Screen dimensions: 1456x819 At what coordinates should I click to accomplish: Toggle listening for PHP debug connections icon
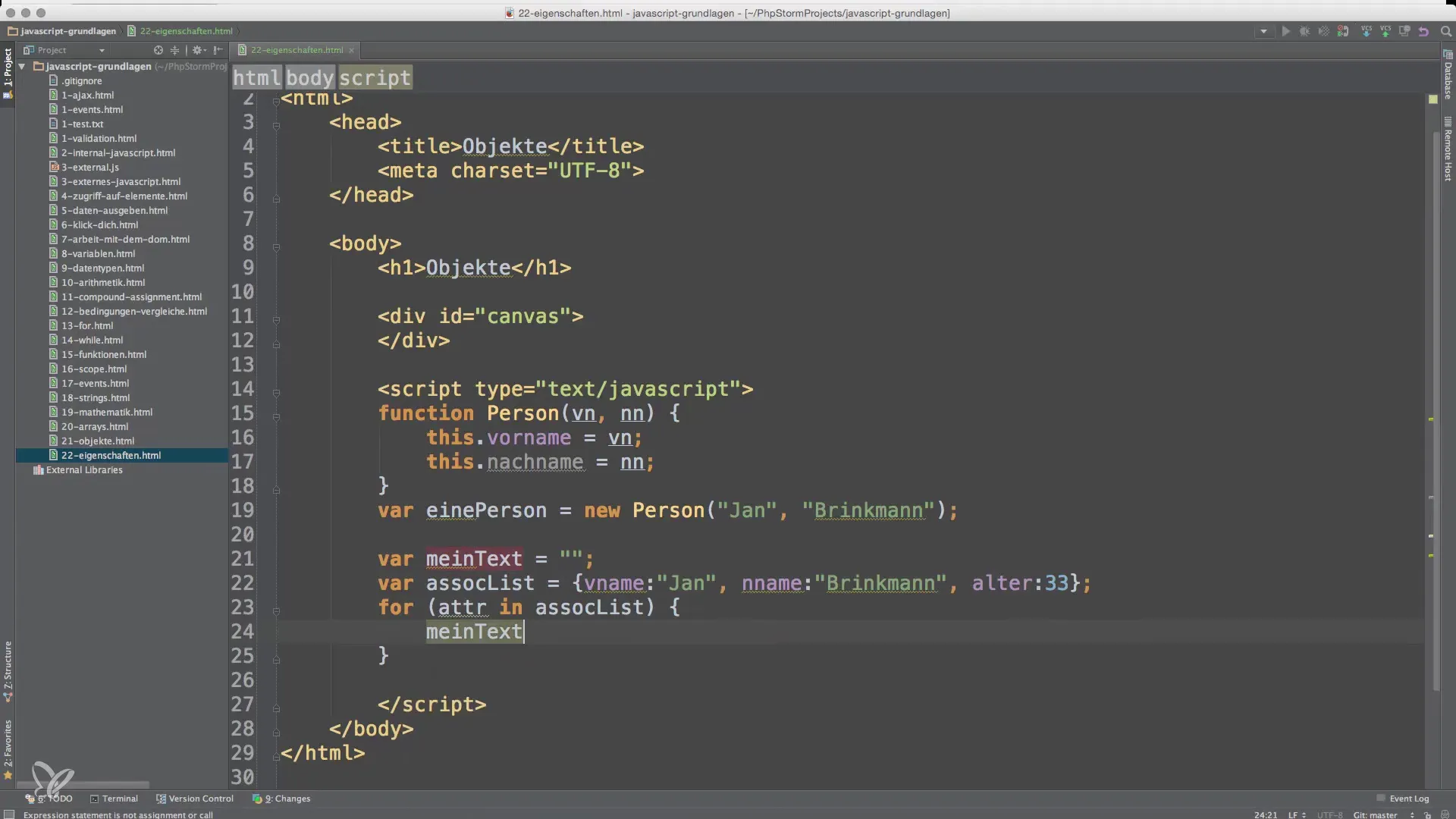[x=1343, y=32]
